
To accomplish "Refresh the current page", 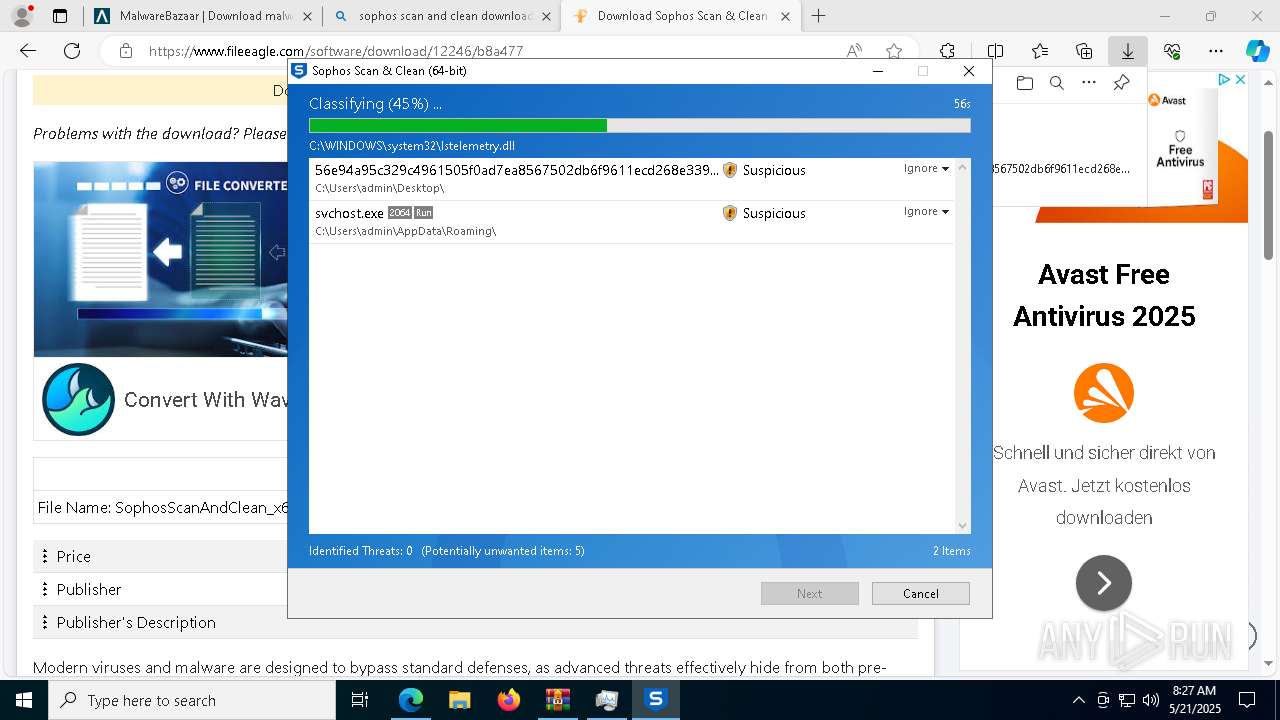I will [x=72, y=51].
